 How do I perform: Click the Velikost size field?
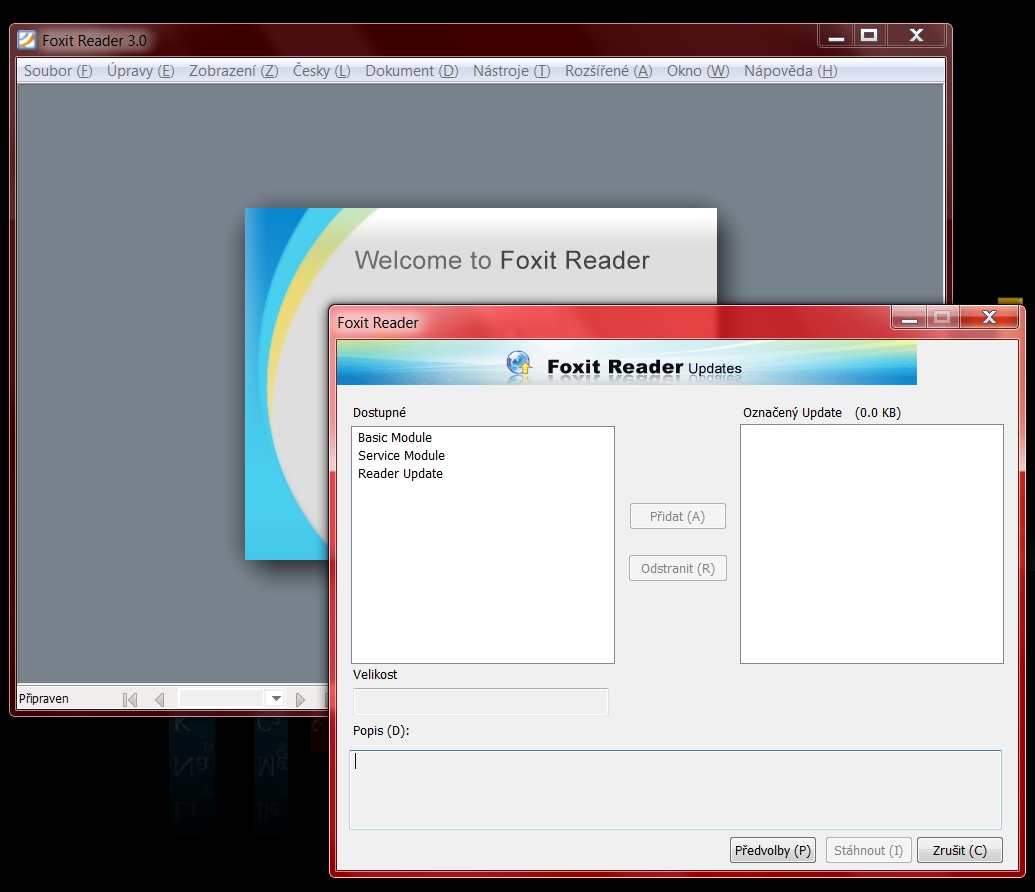tap(481, 702)
